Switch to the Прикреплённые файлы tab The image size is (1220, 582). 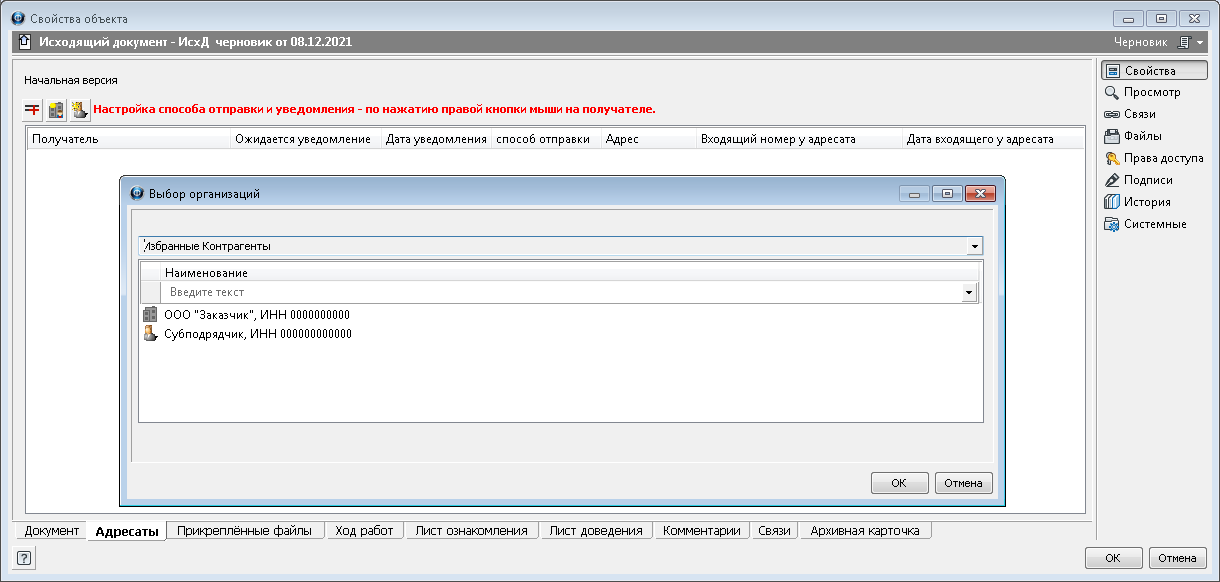pyautogui.click(x=244, y=531)
